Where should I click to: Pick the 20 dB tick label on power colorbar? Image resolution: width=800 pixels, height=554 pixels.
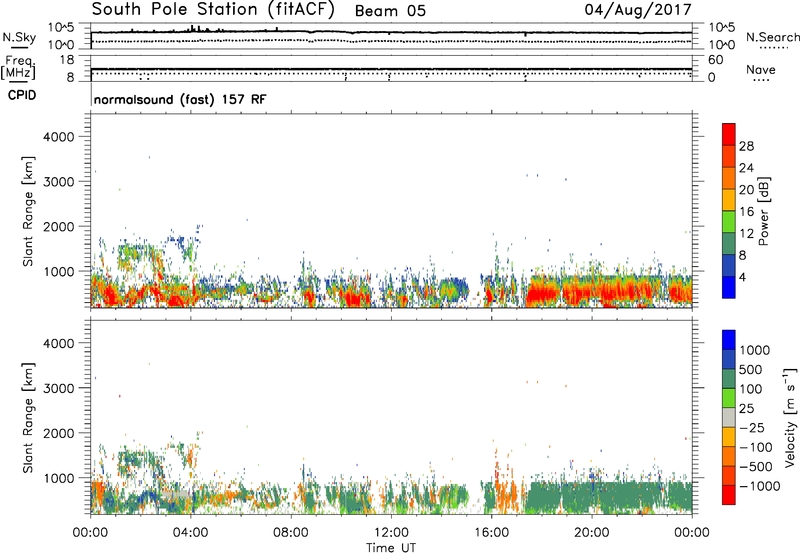(746, 190)
